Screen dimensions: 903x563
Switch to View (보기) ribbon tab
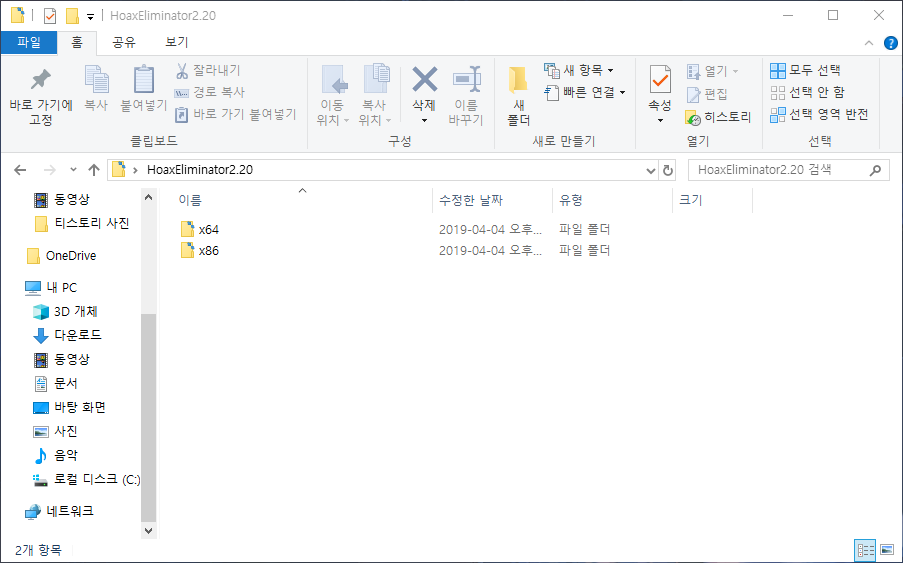point(177,43)
